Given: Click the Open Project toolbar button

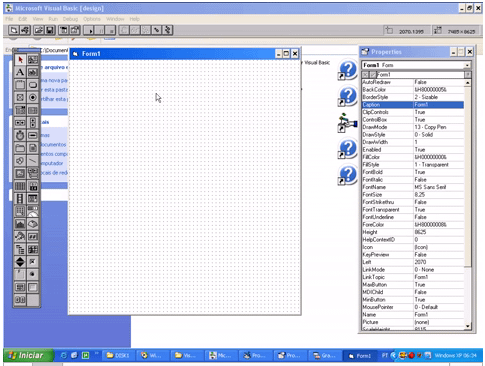Looking at the screenshot, I should pyautogui.click(x=38, y=30).
